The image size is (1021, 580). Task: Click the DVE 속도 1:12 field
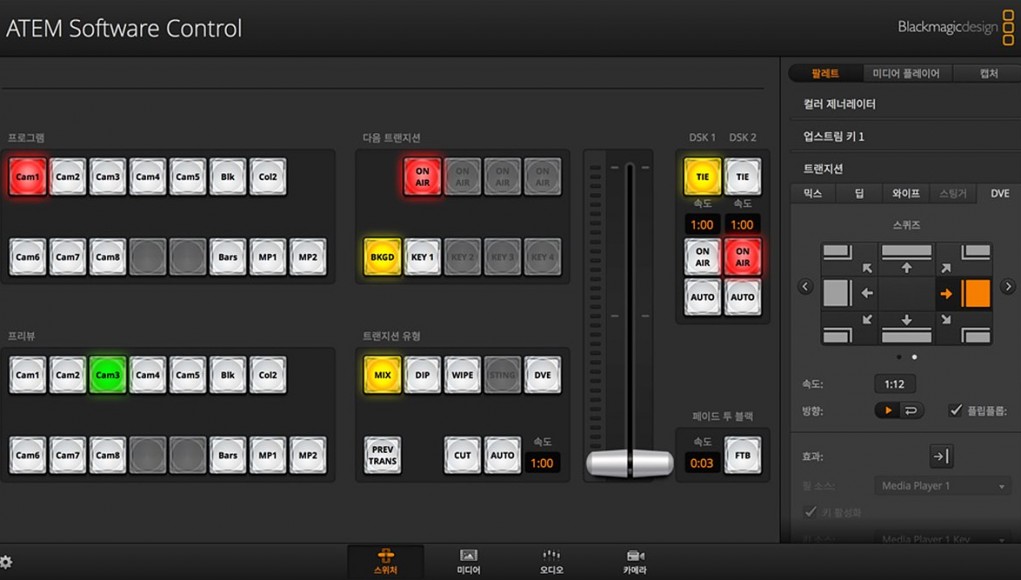[894, 384]
